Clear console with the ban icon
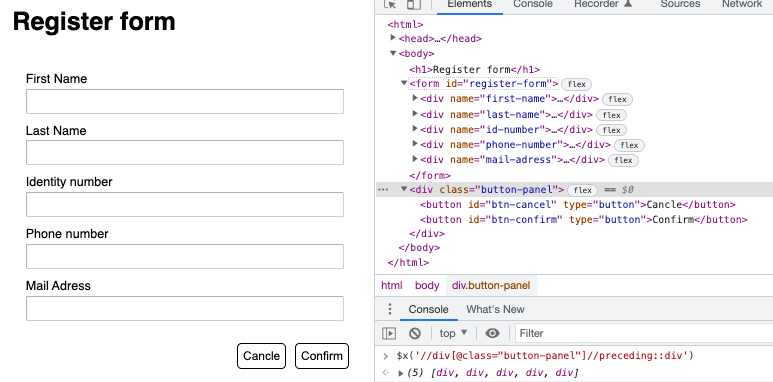The height and width of the screenshot is (382, 773). click(x=415, y=334)
